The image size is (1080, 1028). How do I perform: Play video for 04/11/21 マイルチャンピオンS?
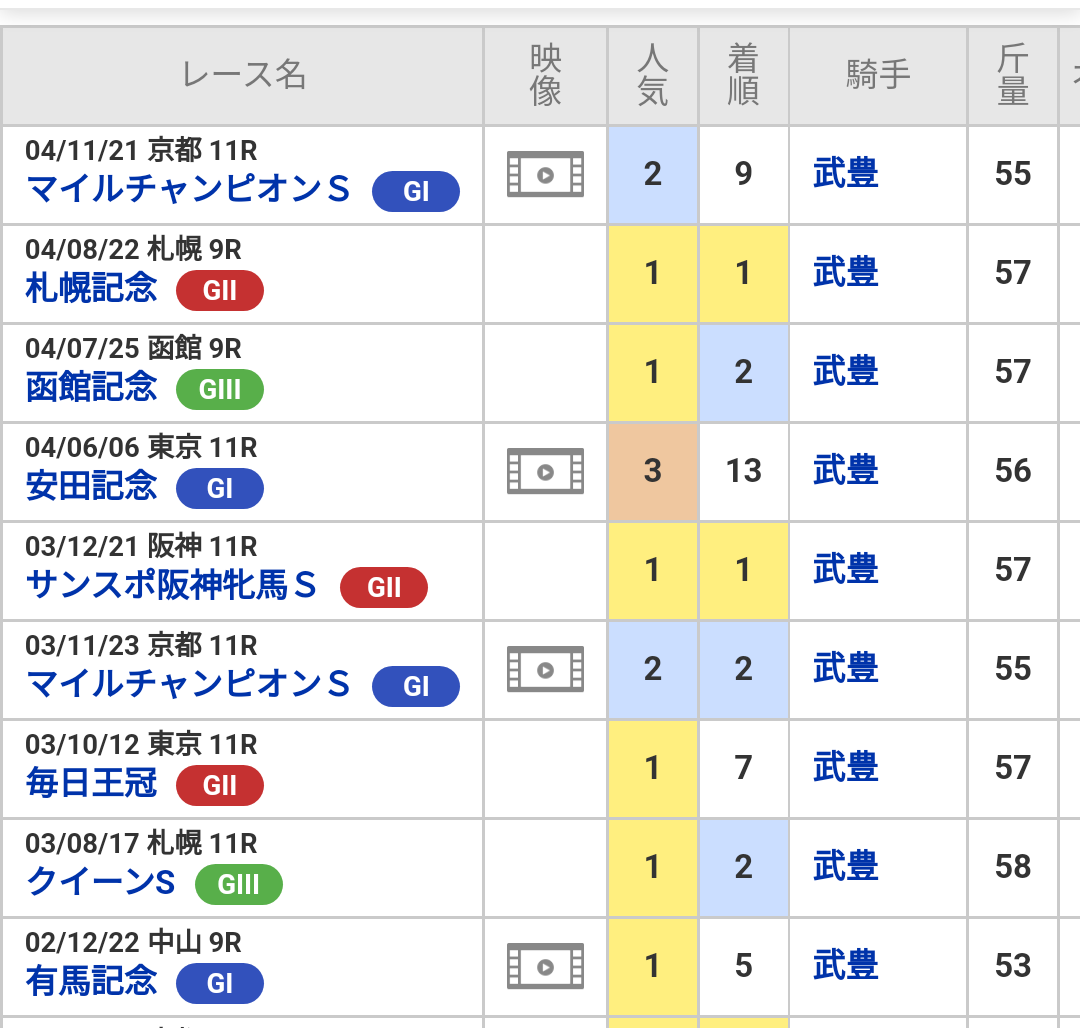pos(545,174)
